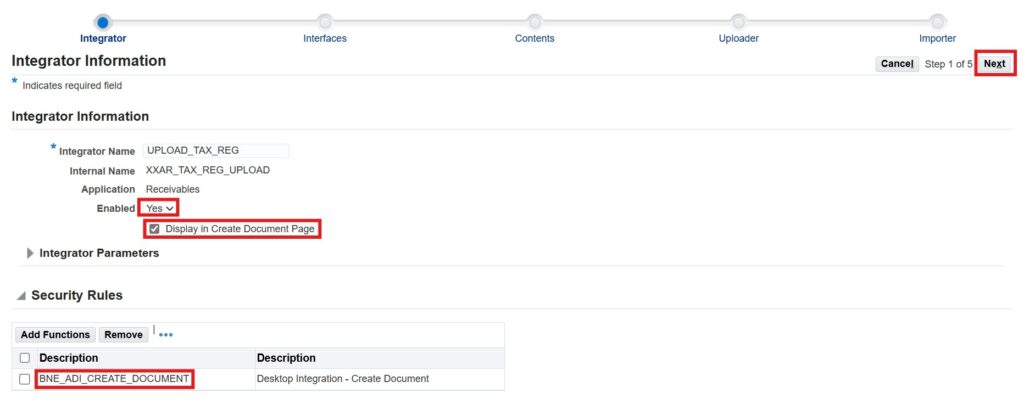Select the BNE_ADI_CREATE_DOCUMENT table cell
The height and width of the screenshot is (410, 1024).
[x=114, y=379]
